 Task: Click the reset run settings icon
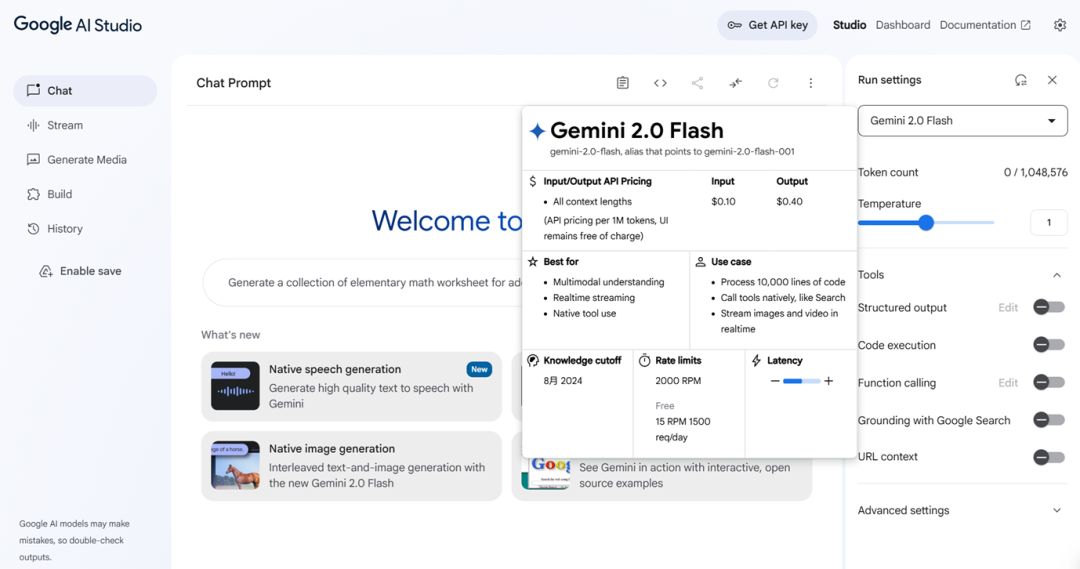(x=1021, y=80)
